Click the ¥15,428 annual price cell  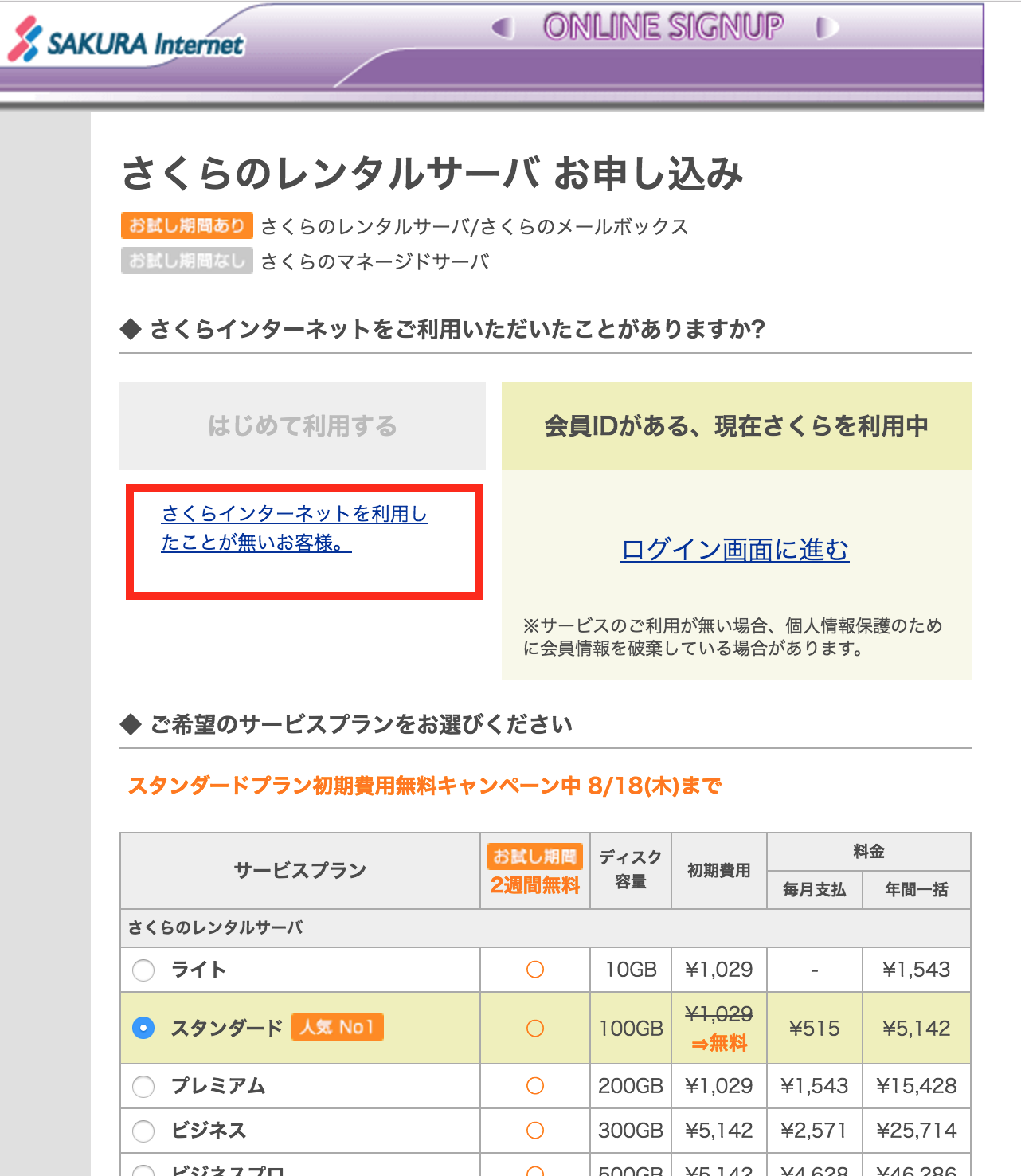[917, 1086]
